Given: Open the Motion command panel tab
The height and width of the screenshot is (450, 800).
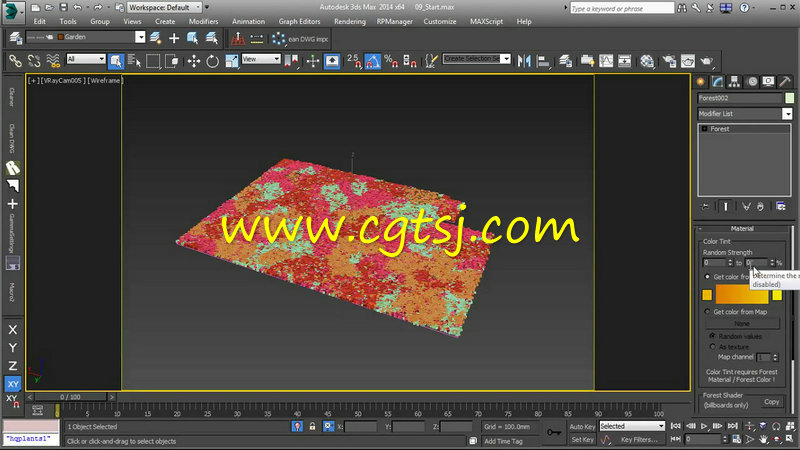Looking at the screenshot, I should coord(752,82).
